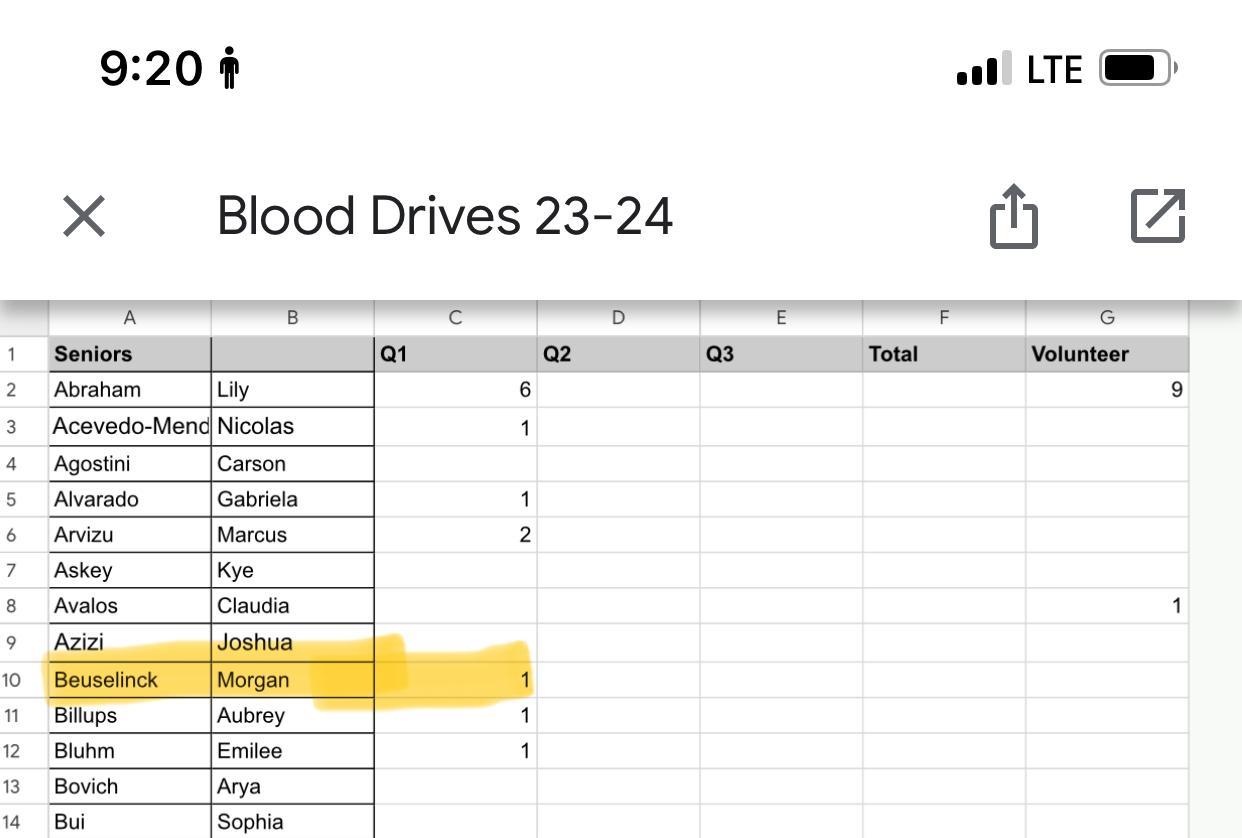
Task: Click the Seniors header cell
Action: point(130,354)
